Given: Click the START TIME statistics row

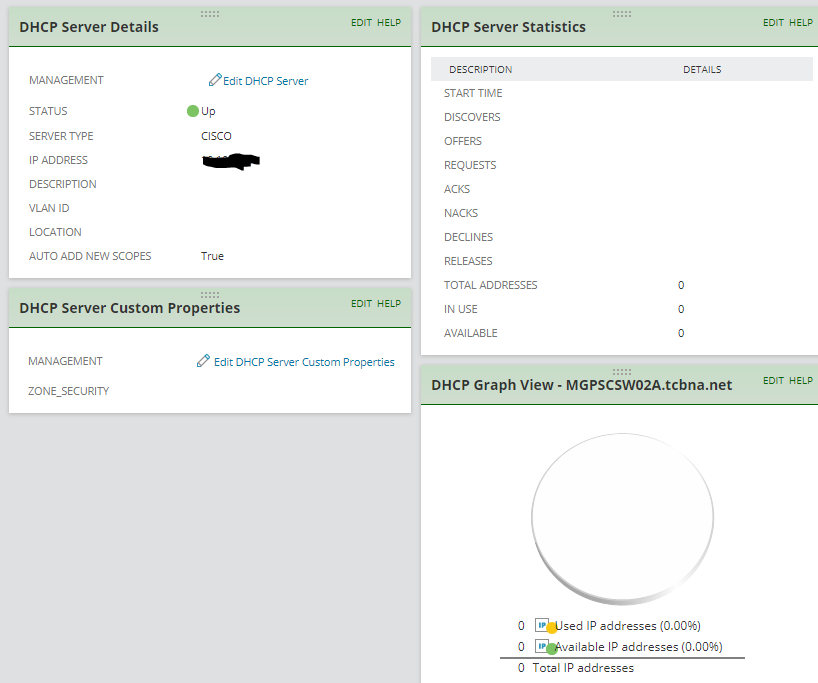Looking at the screenshot, I should point(622,93).
